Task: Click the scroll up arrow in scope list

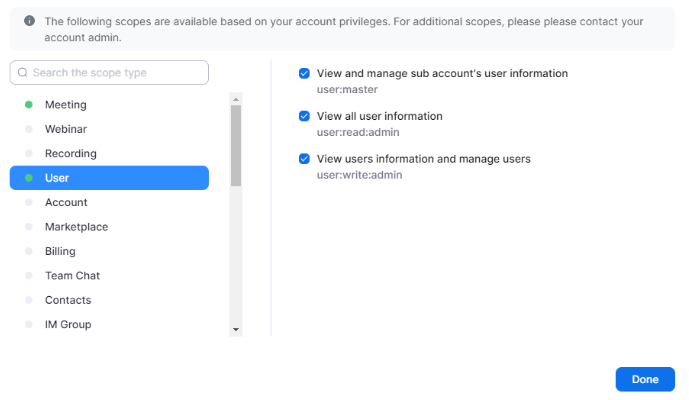Action: [x=236, y=99]
